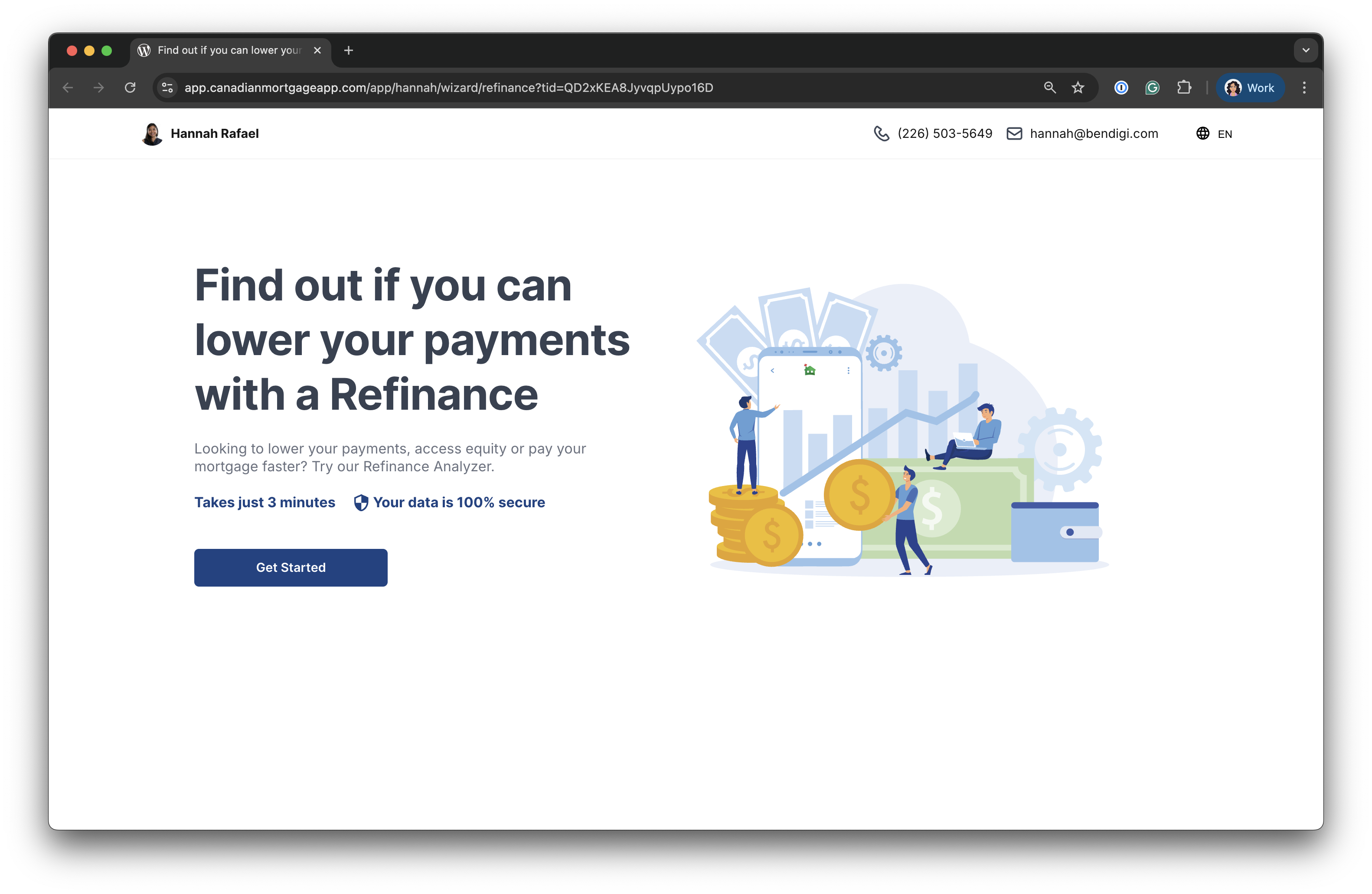Select the globe language icon

[x=1202, y=133]
